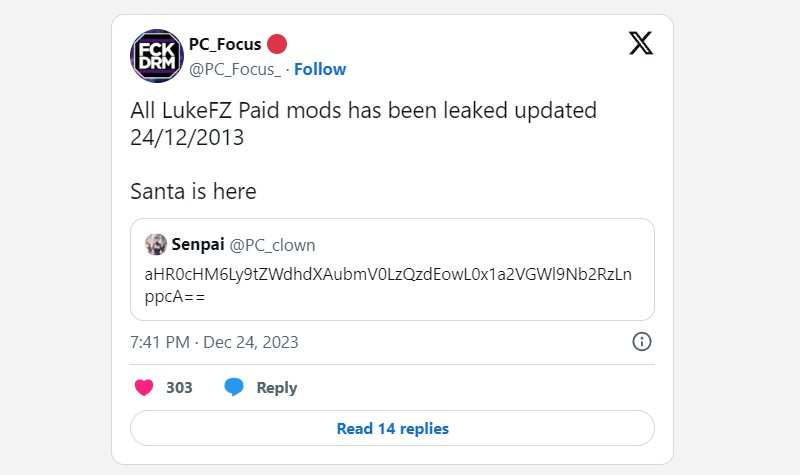The image size is (800, 475).
Task: Click the PC_Focus FCK DRM avatar
Action: pyautogui.click(x=156, y=56)
